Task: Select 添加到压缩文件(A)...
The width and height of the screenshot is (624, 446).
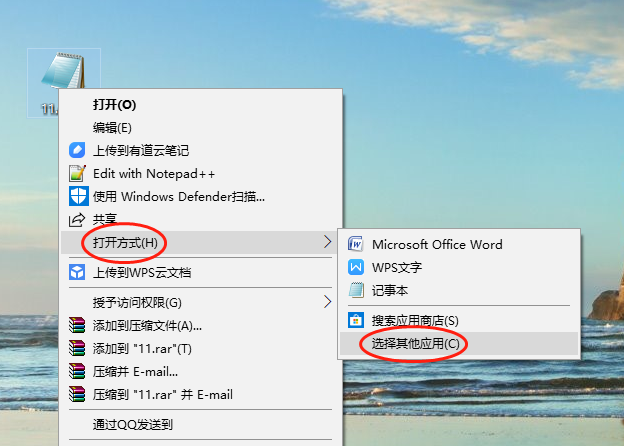Action: click(x=201, y=325)
